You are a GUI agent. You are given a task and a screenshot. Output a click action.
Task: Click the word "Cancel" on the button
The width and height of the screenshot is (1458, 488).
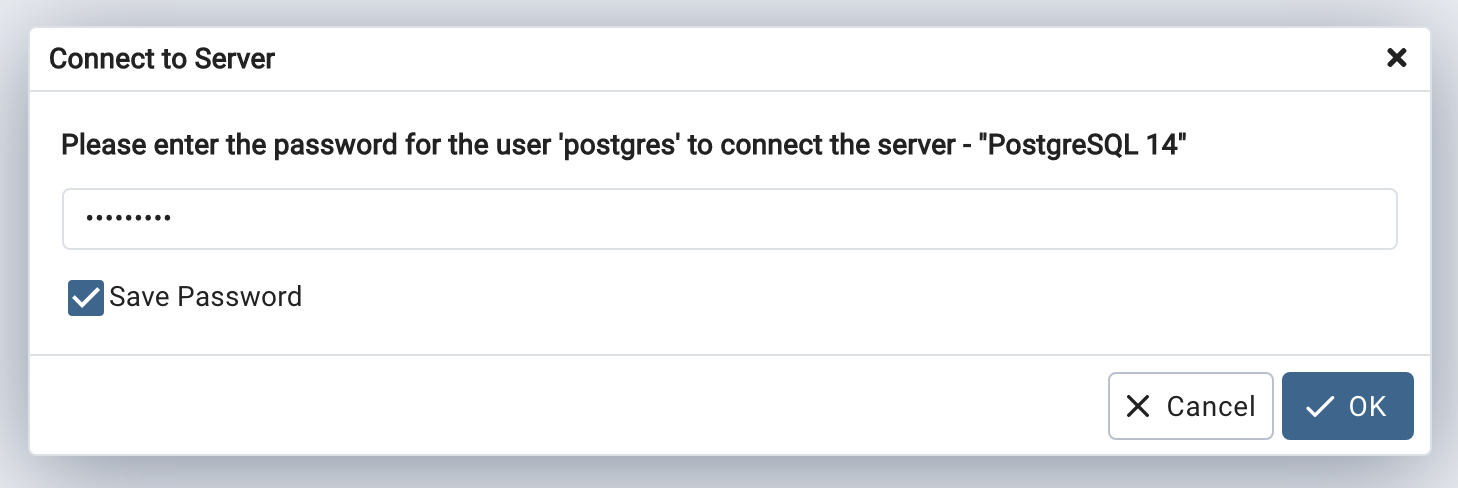coord(1210,406)
